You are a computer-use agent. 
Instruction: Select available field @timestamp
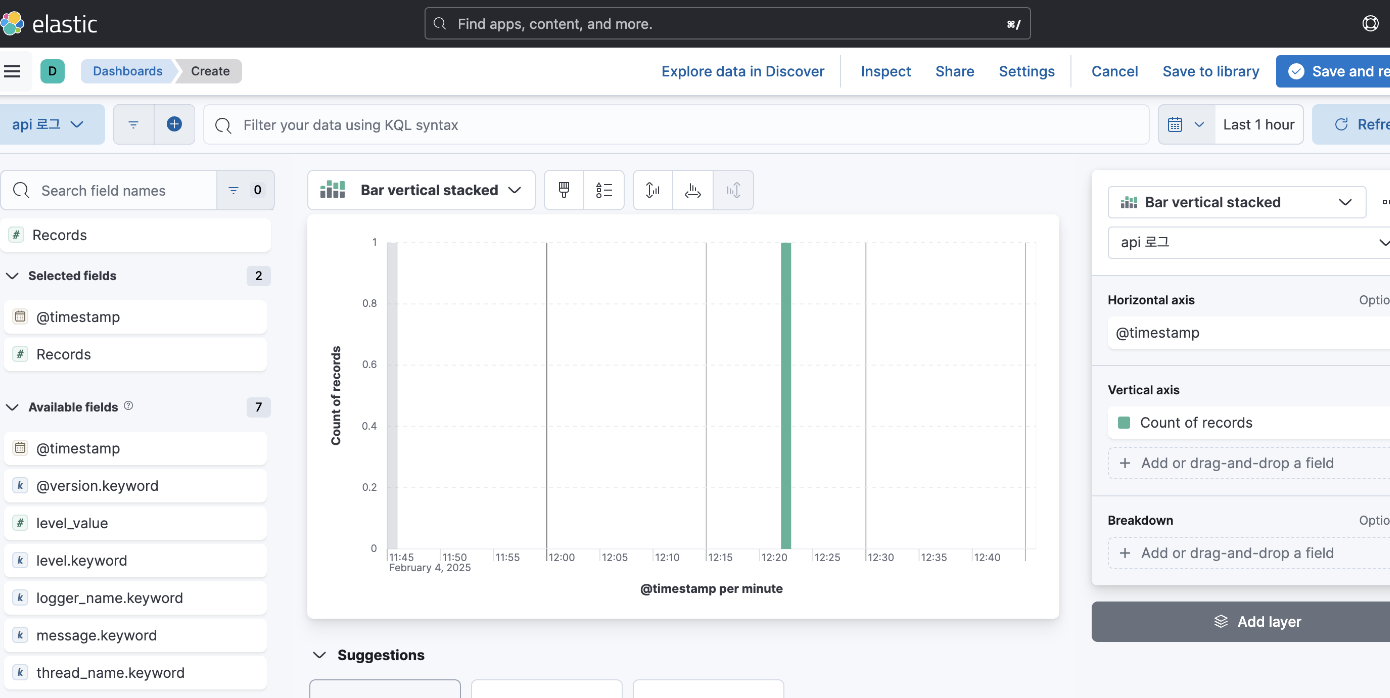pos(136,449)
